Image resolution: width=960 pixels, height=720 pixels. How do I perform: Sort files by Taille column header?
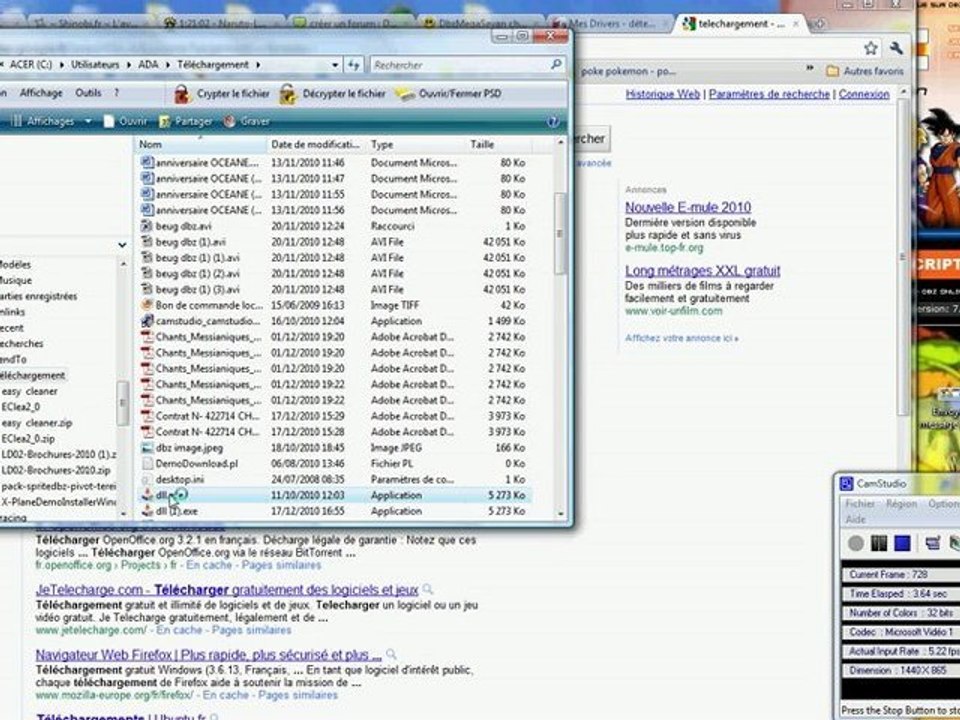499,144
